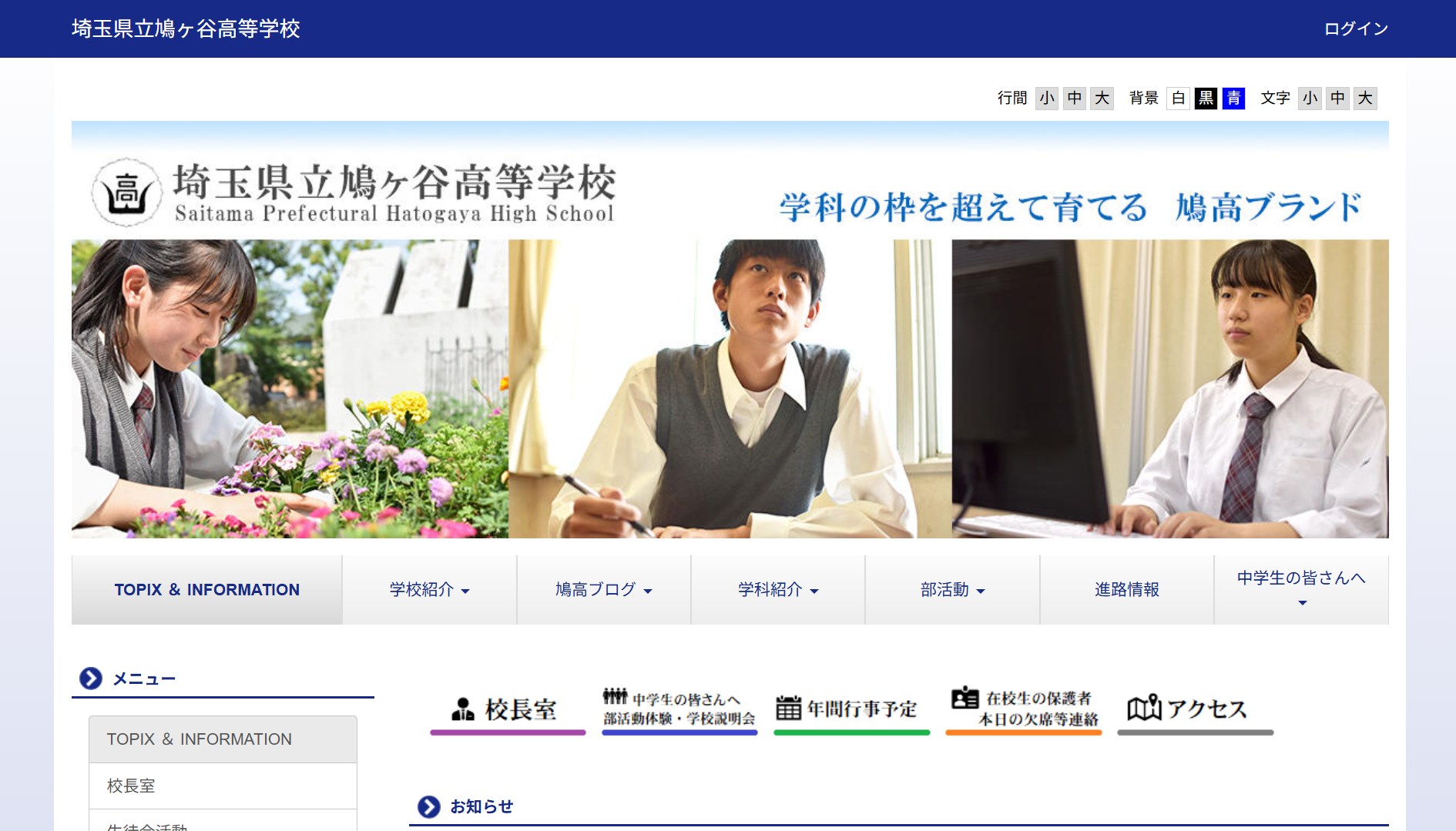Image resolution: width=1456 pixels, height=831 pixels.
Task: Set line spacing to small (行間 小)
Action: (x=1046, y=98)
